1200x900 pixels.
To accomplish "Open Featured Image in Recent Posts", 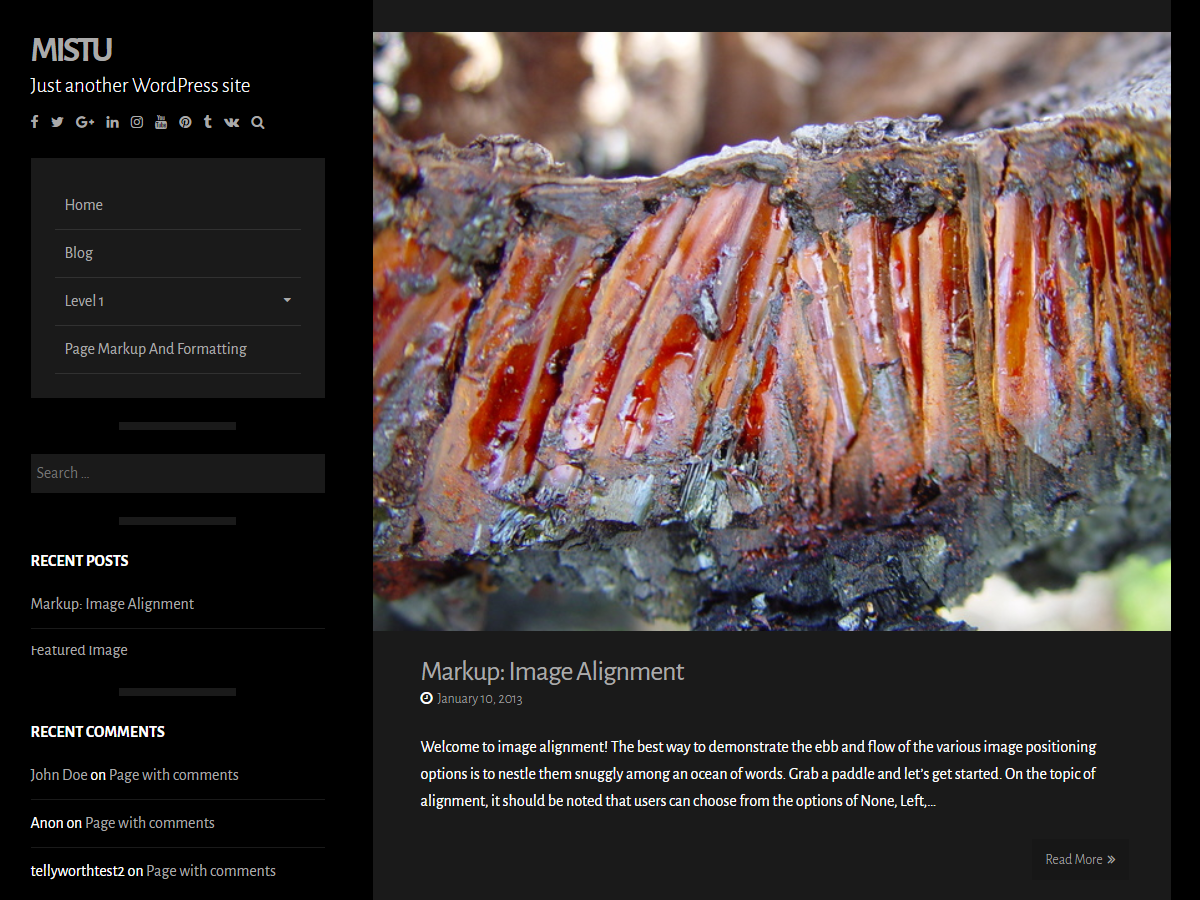I will (x=79, y=650).
